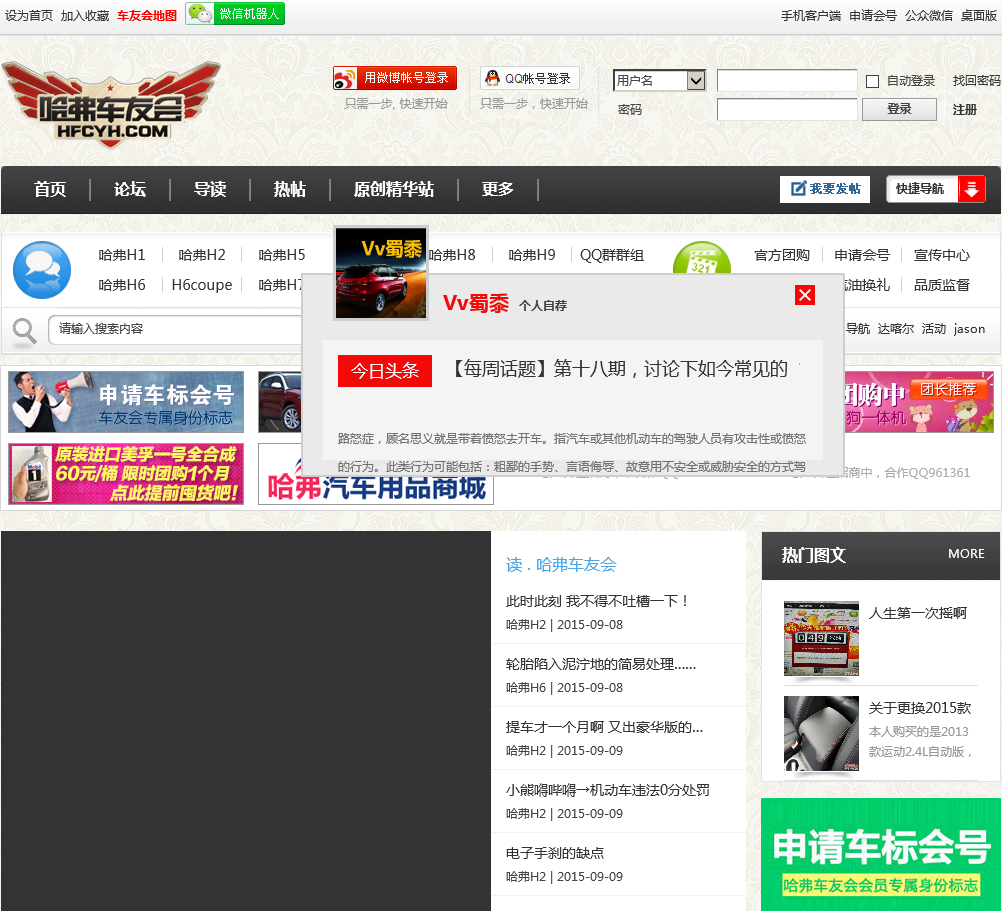This screenshot has width=1002, height=911.
Task: Open post 小熊嘚哔嘚→机动车违法0分处罚
Action: pos(608,790)
